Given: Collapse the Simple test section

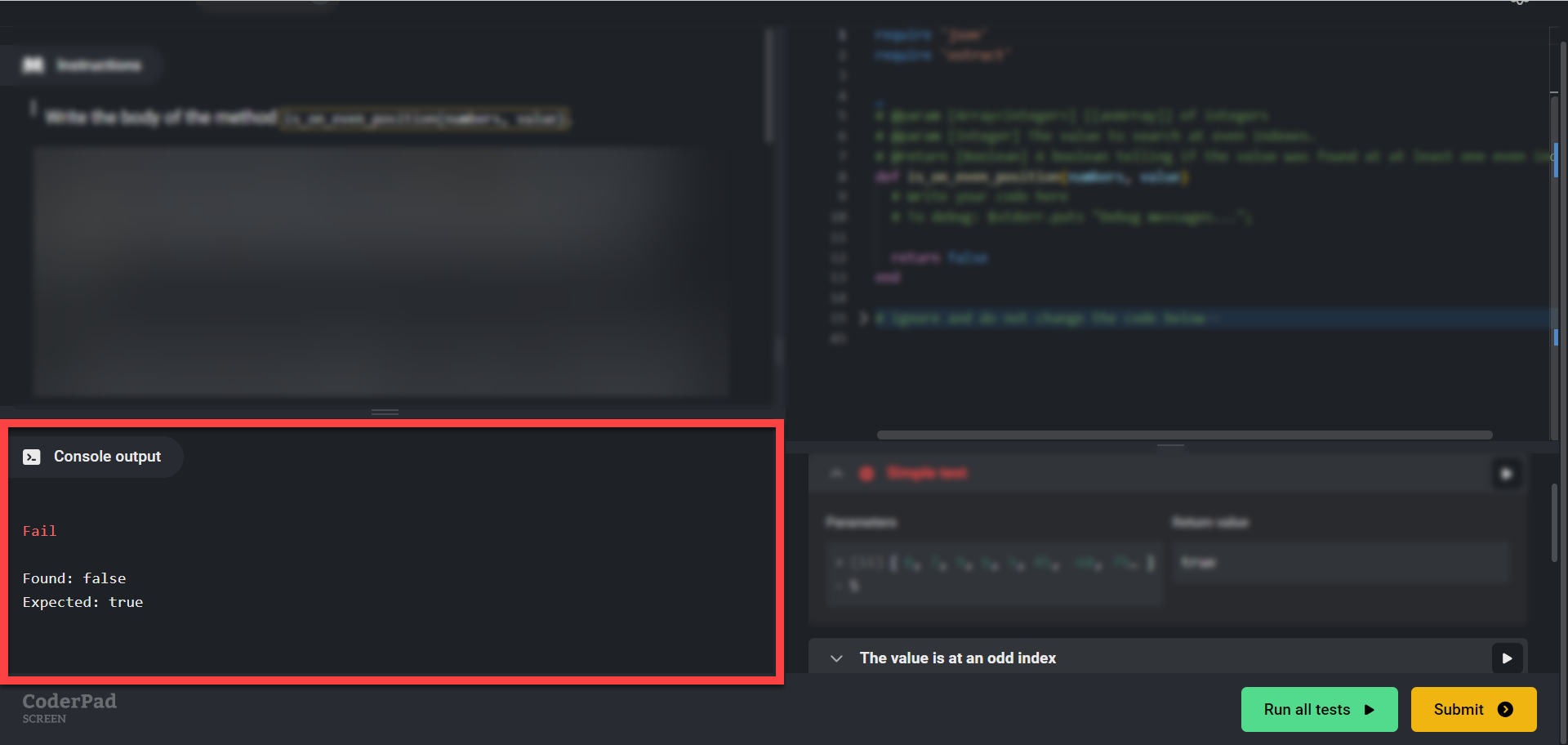Looking at the screenshot, I should [x=836, y=474].
